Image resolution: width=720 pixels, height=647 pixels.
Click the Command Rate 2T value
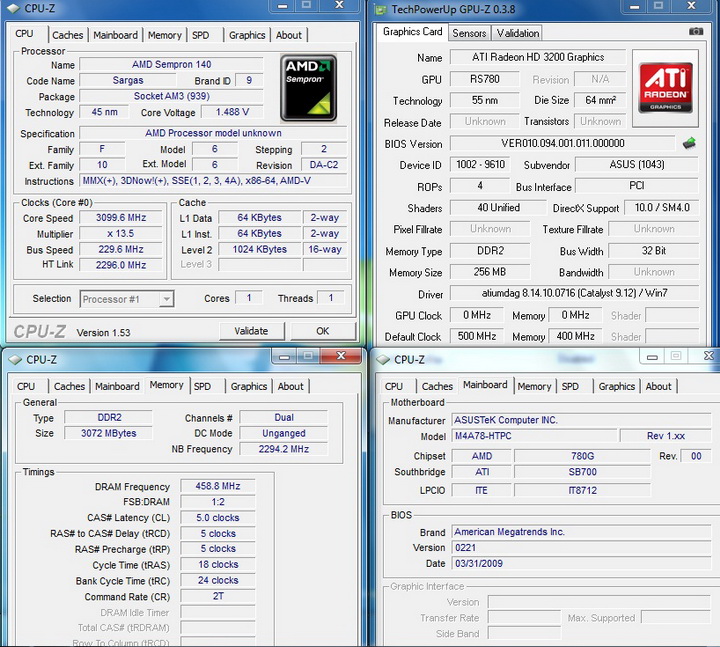point(218,596)
